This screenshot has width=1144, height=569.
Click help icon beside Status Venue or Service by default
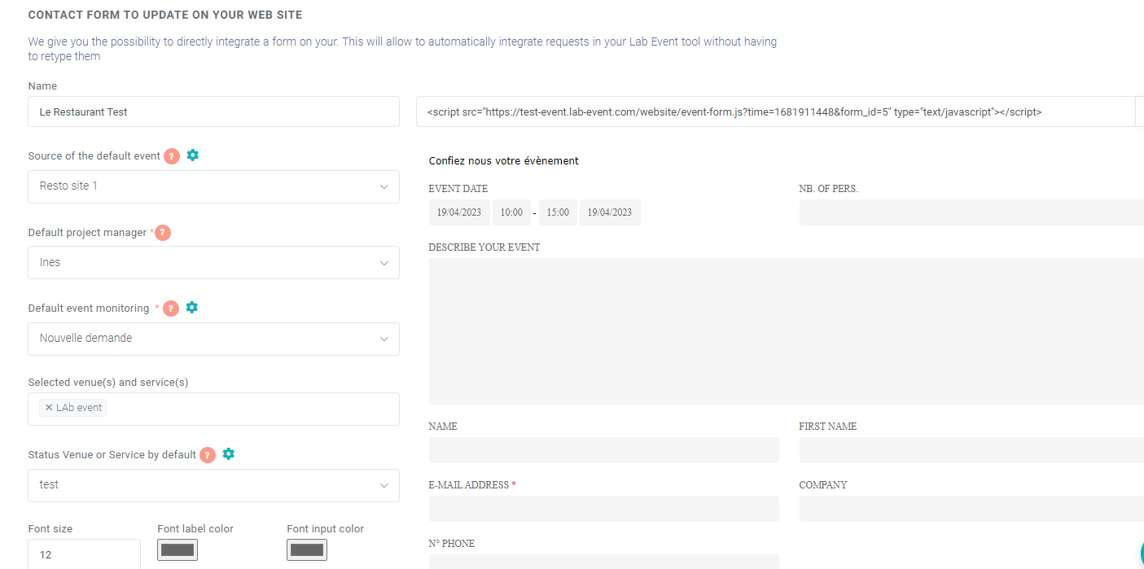point(208,455)
